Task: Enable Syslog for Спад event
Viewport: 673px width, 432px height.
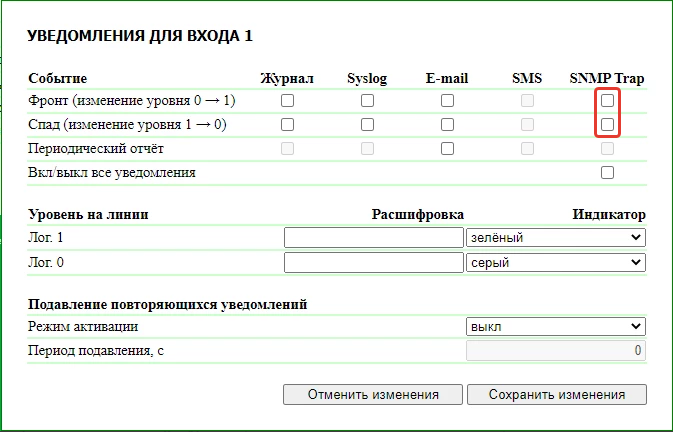Action: [x=367, y=125]
